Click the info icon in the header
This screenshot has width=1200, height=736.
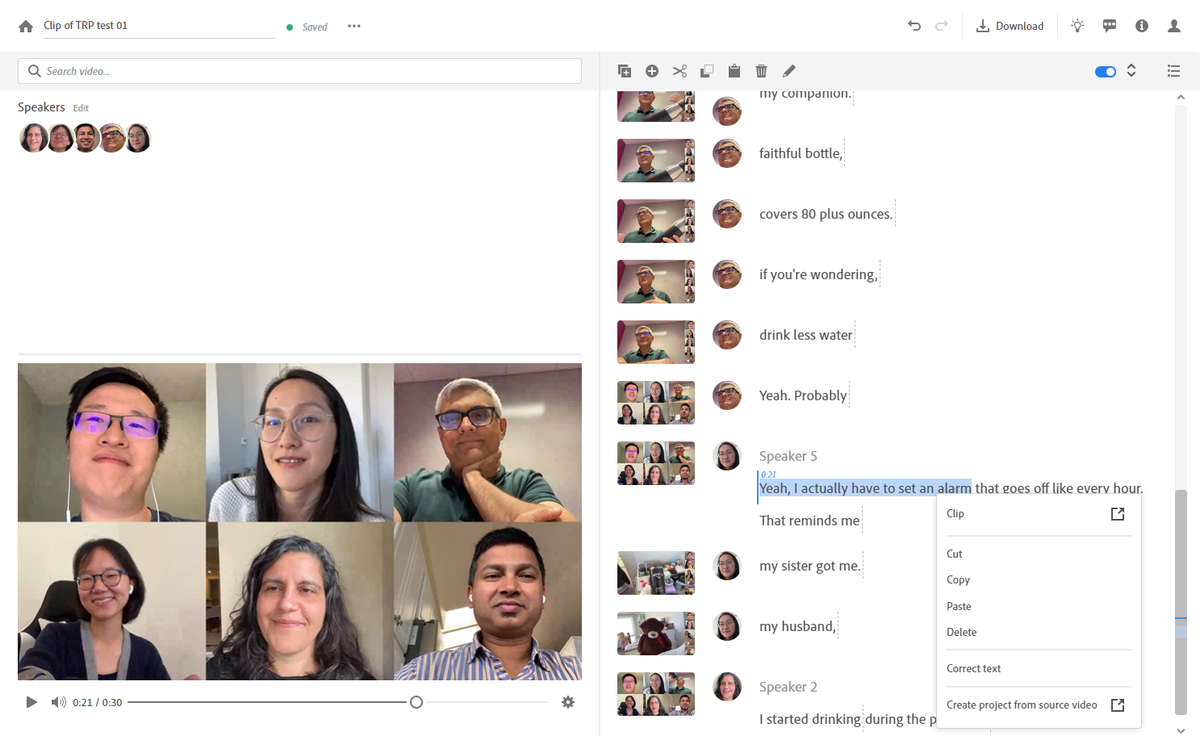1141,26
